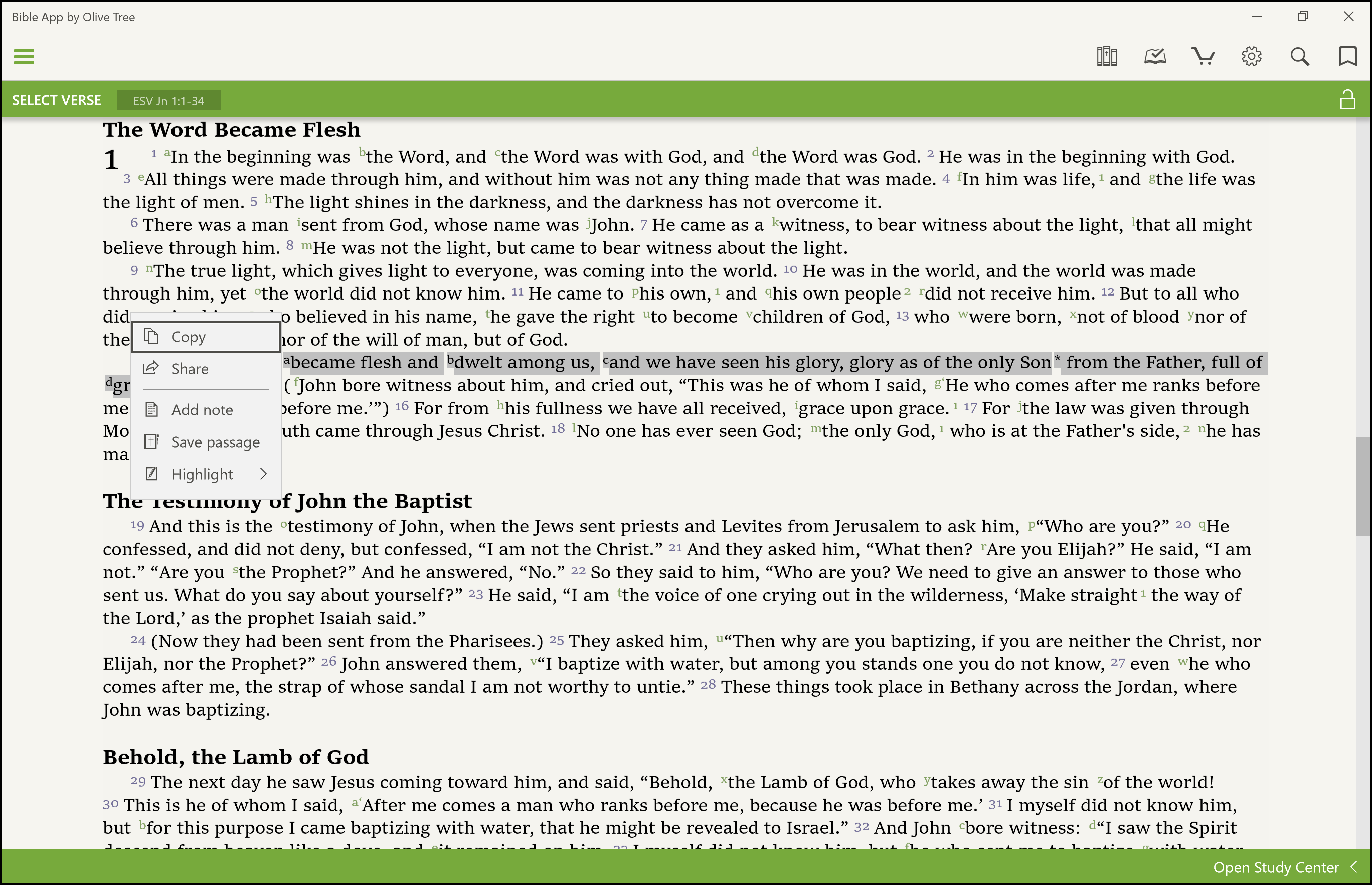1372x885 pixels.
Task: Open the hamburger main menu
Action: coord(24,56)
